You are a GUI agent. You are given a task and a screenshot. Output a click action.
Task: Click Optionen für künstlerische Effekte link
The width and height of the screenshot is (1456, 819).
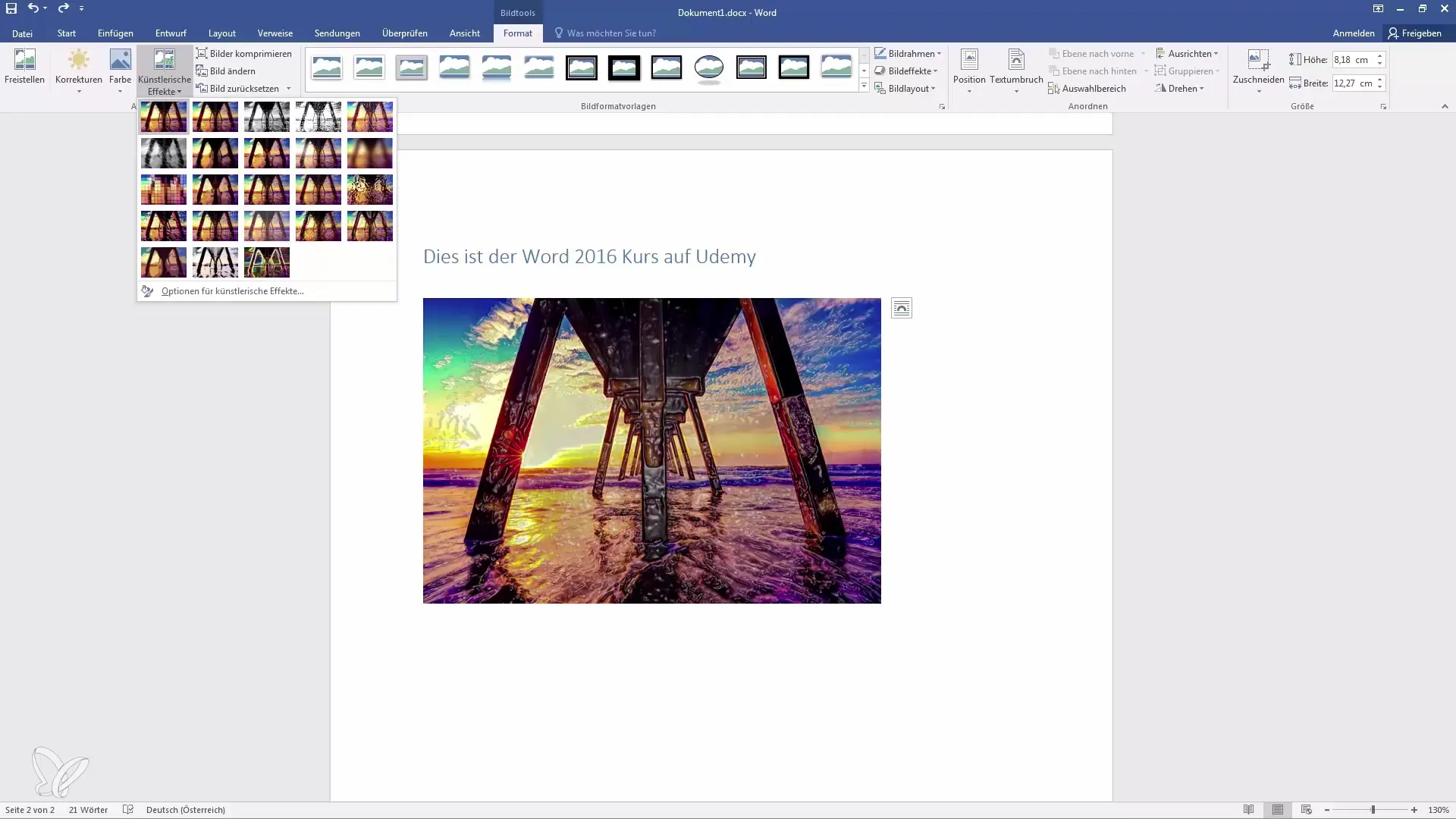[232, 290]
